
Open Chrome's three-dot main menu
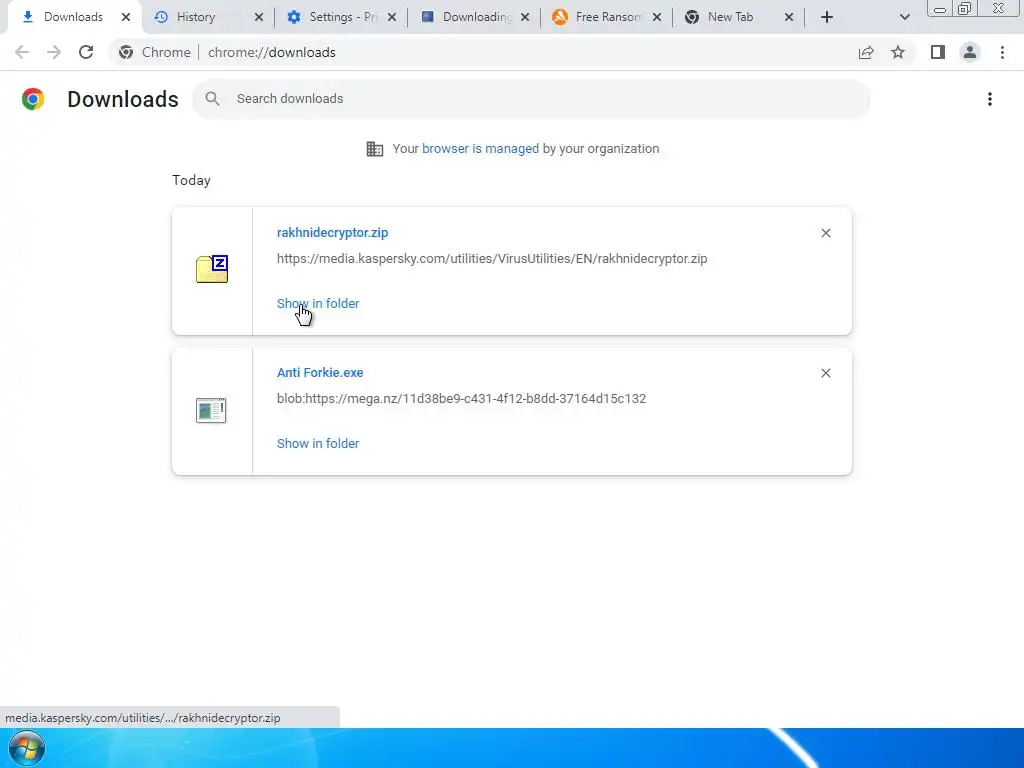pyautogui.click(x=1002, y=52)
